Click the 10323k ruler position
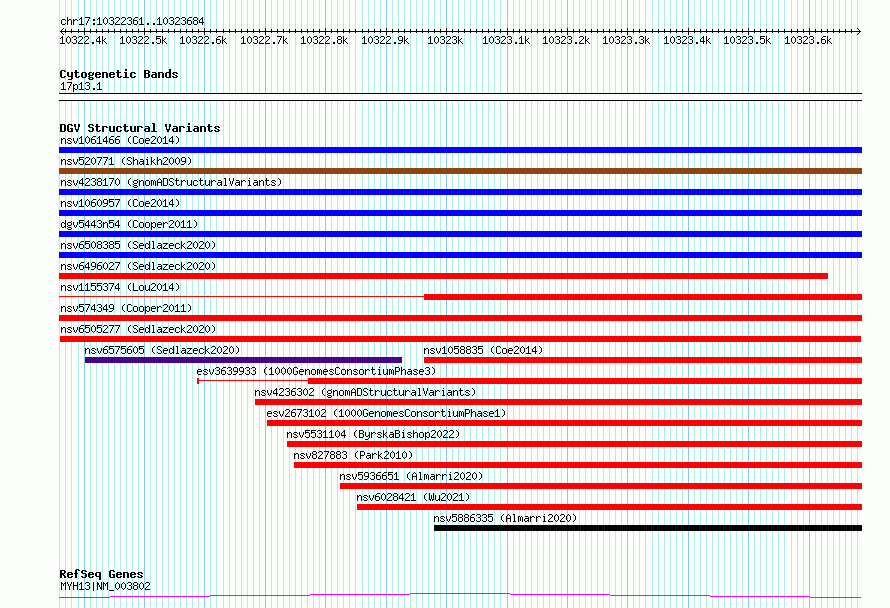 (x=445, y=40)
